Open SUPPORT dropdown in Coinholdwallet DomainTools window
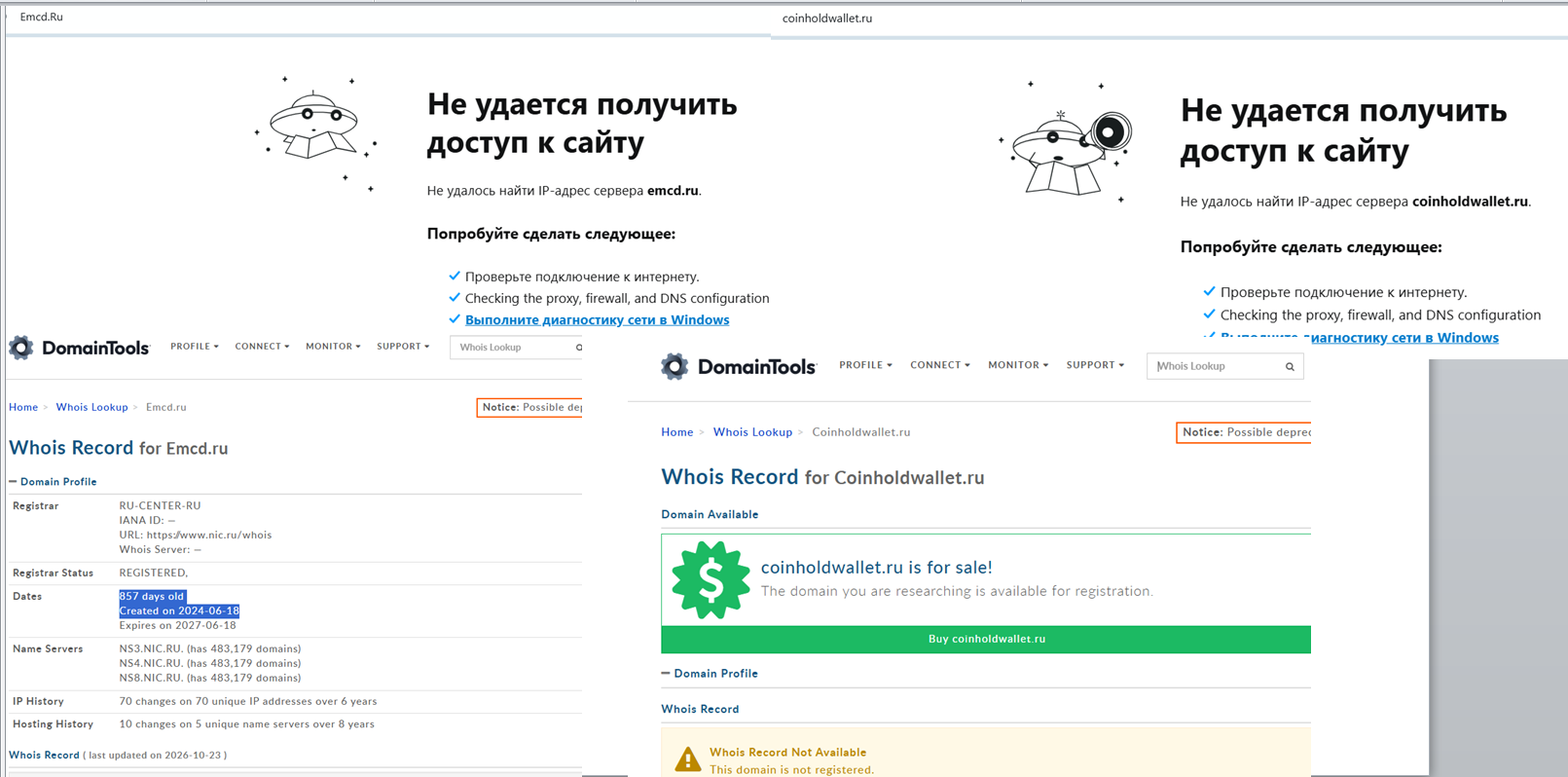 click(x=1095, y=365)
